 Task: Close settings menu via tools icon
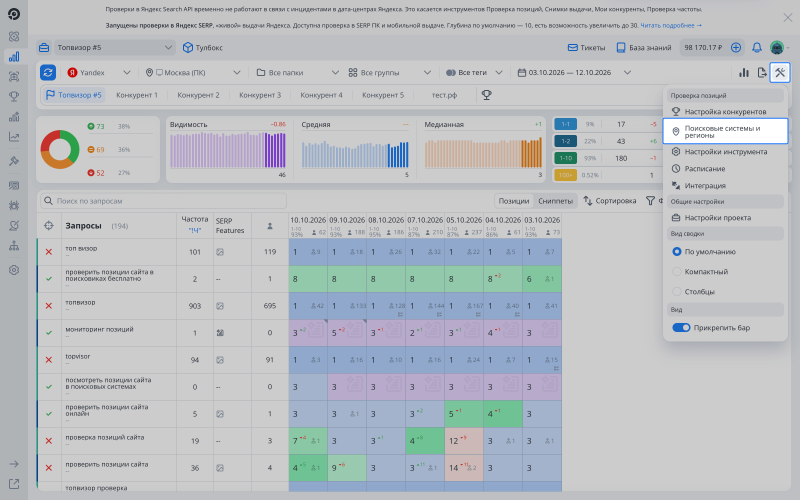coord(780,72)
